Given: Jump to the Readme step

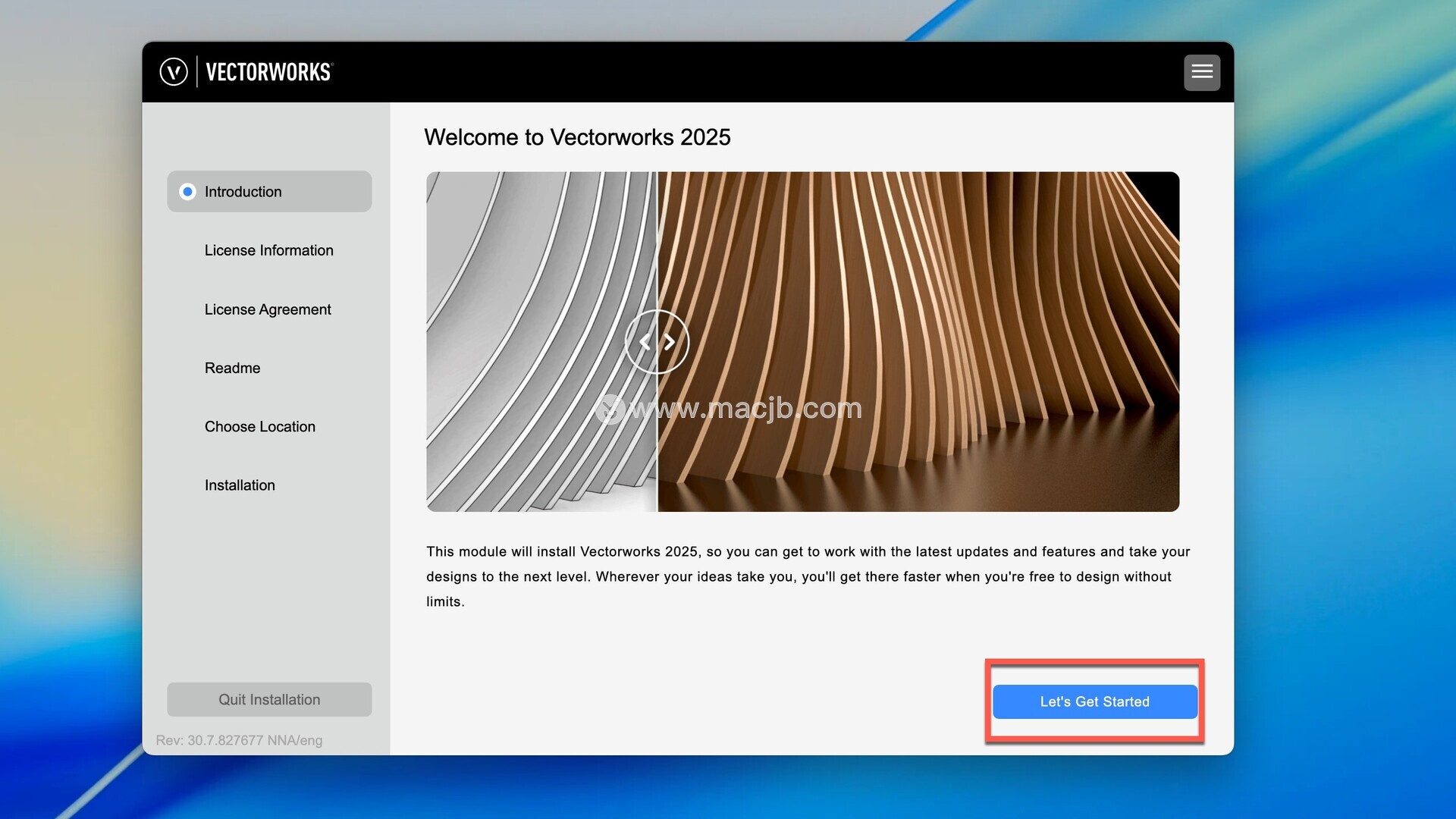Looking at the screenshot, I should click(x=232, y=368).
